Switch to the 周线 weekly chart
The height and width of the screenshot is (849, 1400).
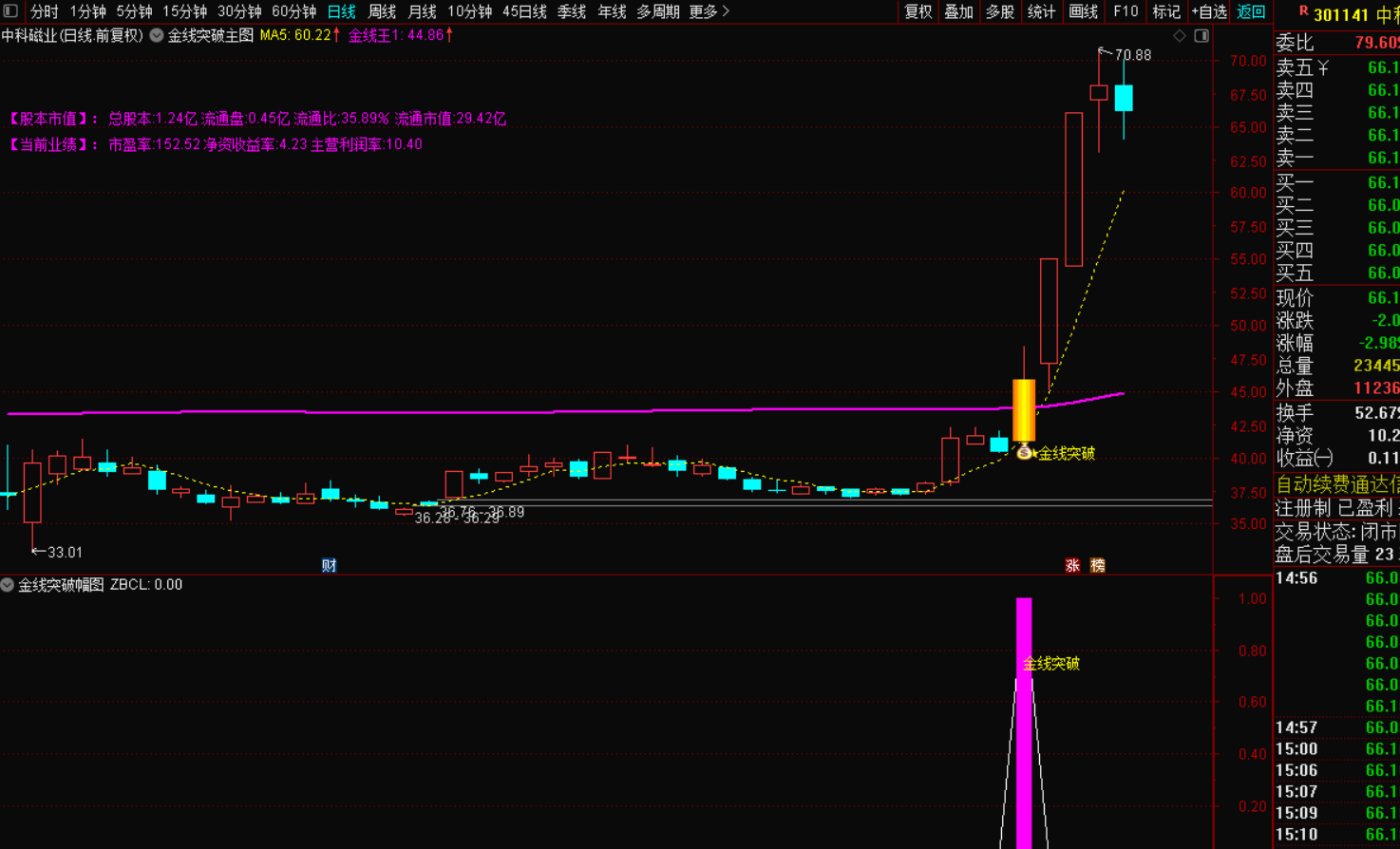pos(382,11)
